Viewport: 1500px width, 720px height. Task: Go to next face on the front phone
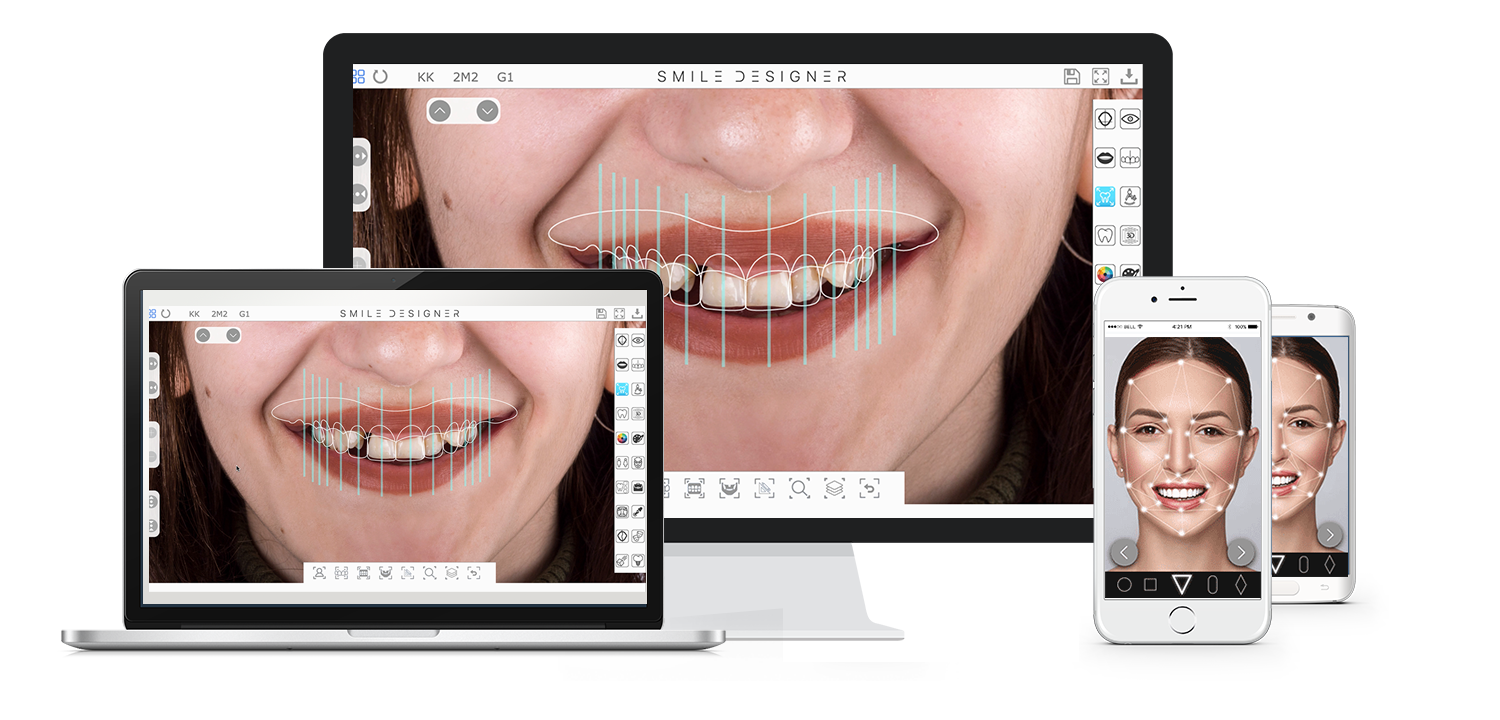pos(1241,552)
